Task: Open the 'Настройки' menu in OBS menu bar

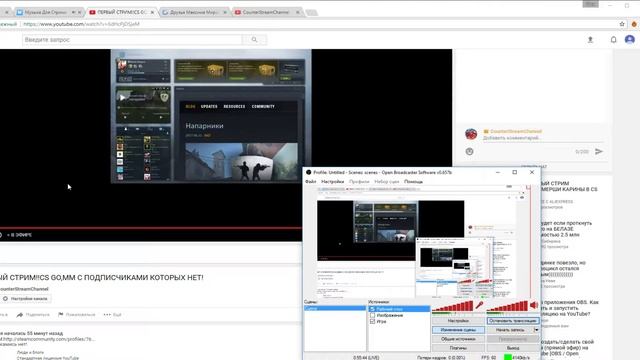Action: 332,182
